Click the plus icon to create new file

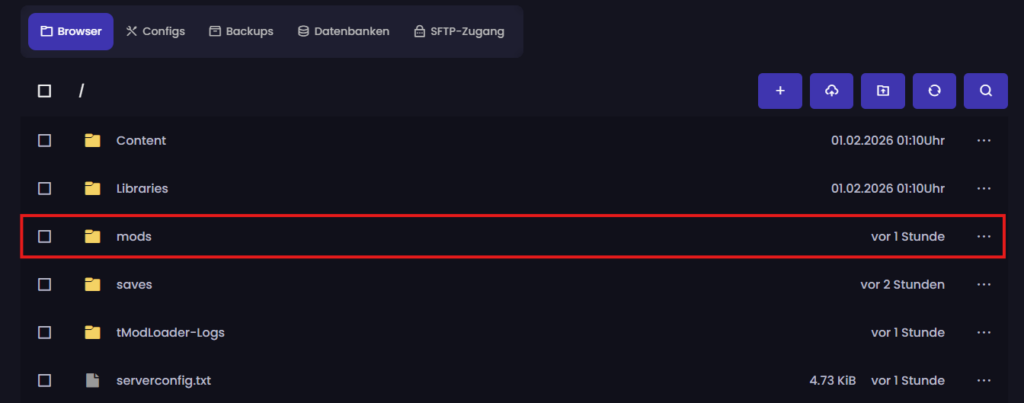tap(780, 91)
